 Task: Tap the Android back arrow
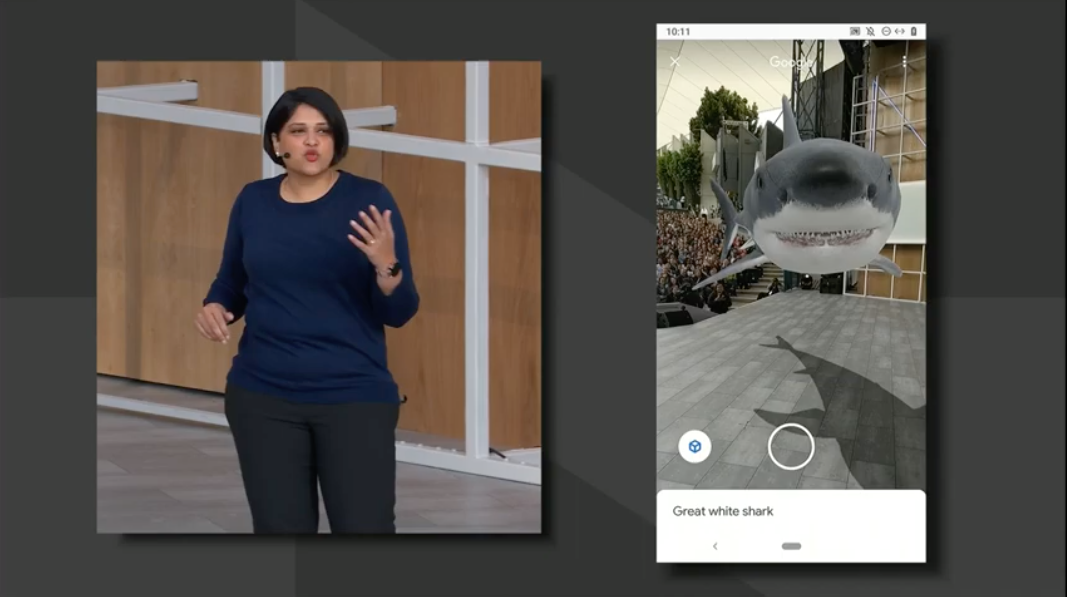pyautogui.click(x=715, y=546)
